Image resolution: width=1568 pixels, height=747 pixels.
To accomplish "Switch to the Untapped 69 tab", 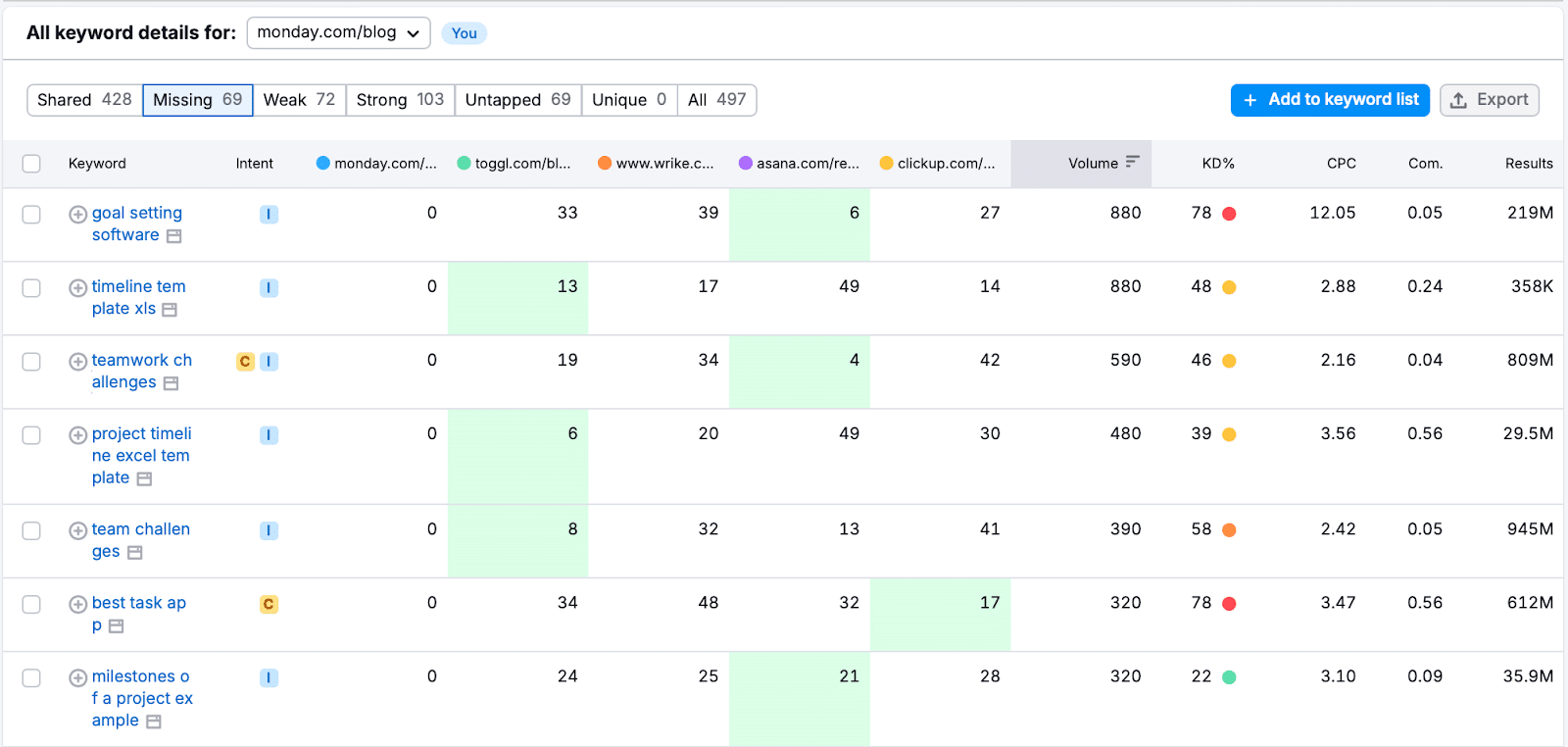I will pyautogui.click(x=517, y=100).
